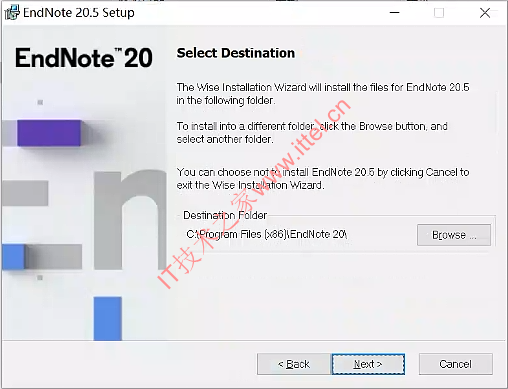Click the Destination Folder group label
This screenshot has height=389, width=508.
point(225,215)
